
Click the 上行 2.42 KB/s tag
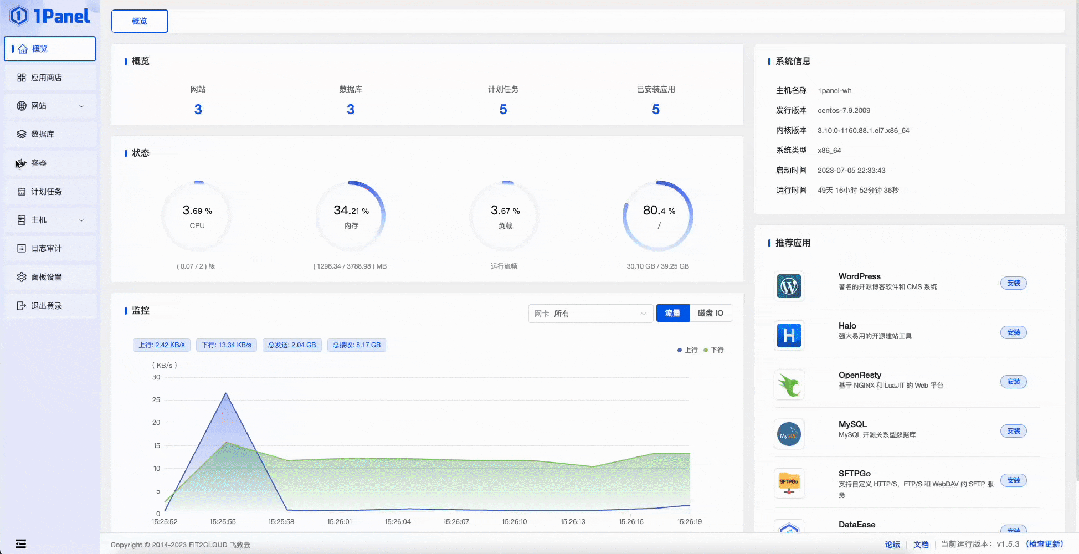point(162,345)
